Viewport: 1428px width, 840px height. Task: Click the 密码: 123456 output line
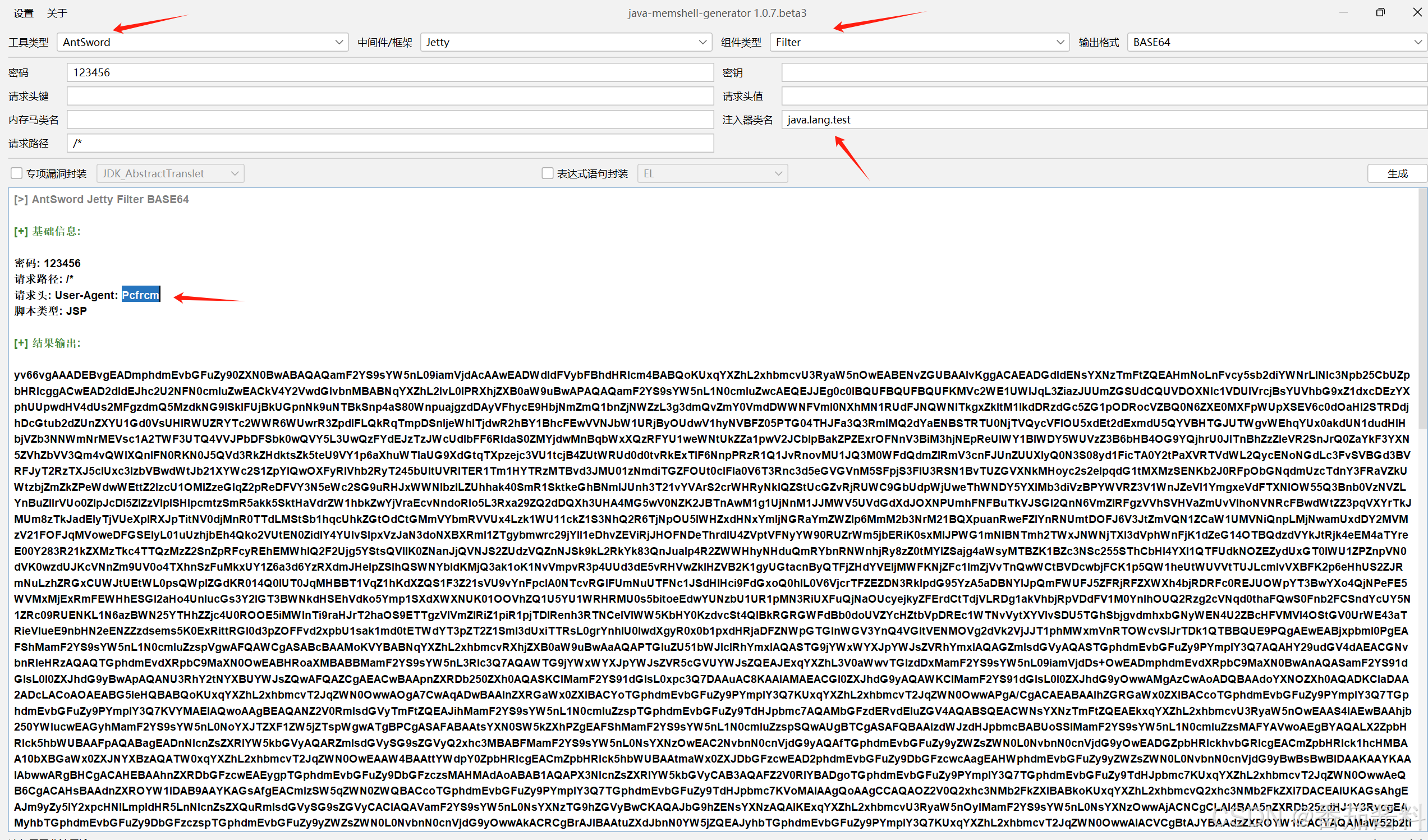48,263
